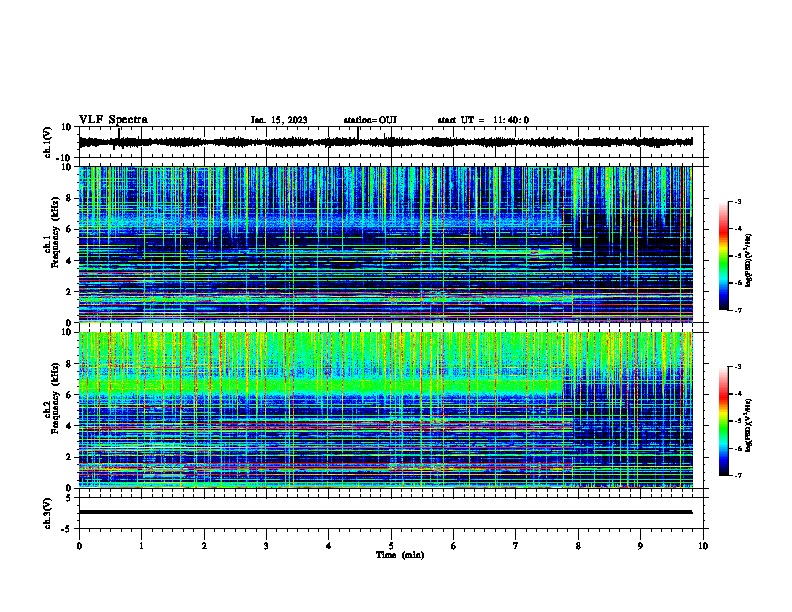Click the ch.1 spectrogram color scale bar
Viewport: 792px width, 612px height.
[724, 256]
